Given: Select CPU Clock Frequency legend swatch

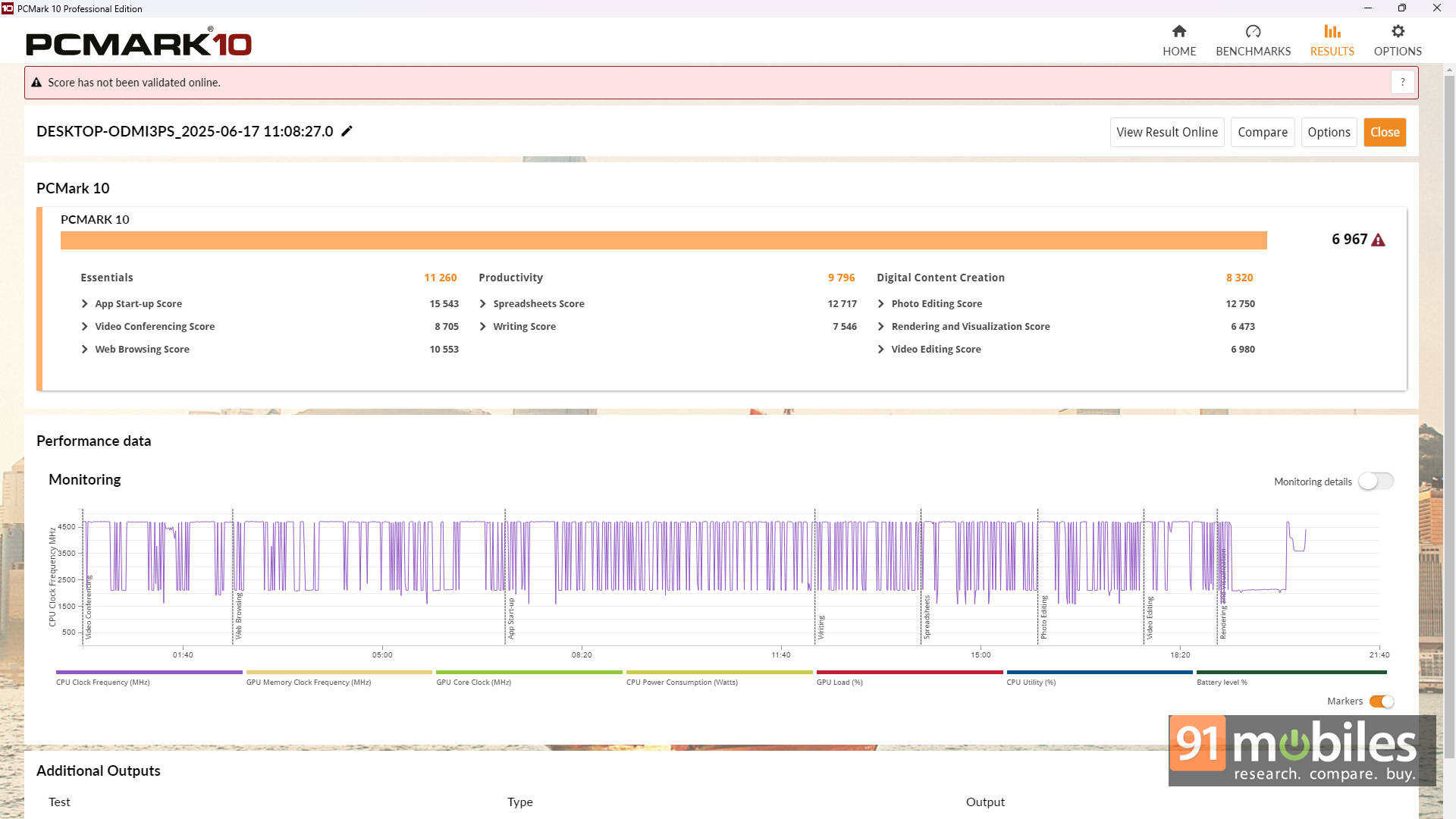Looking at the screenshot, I should click(x=149, y=672).
